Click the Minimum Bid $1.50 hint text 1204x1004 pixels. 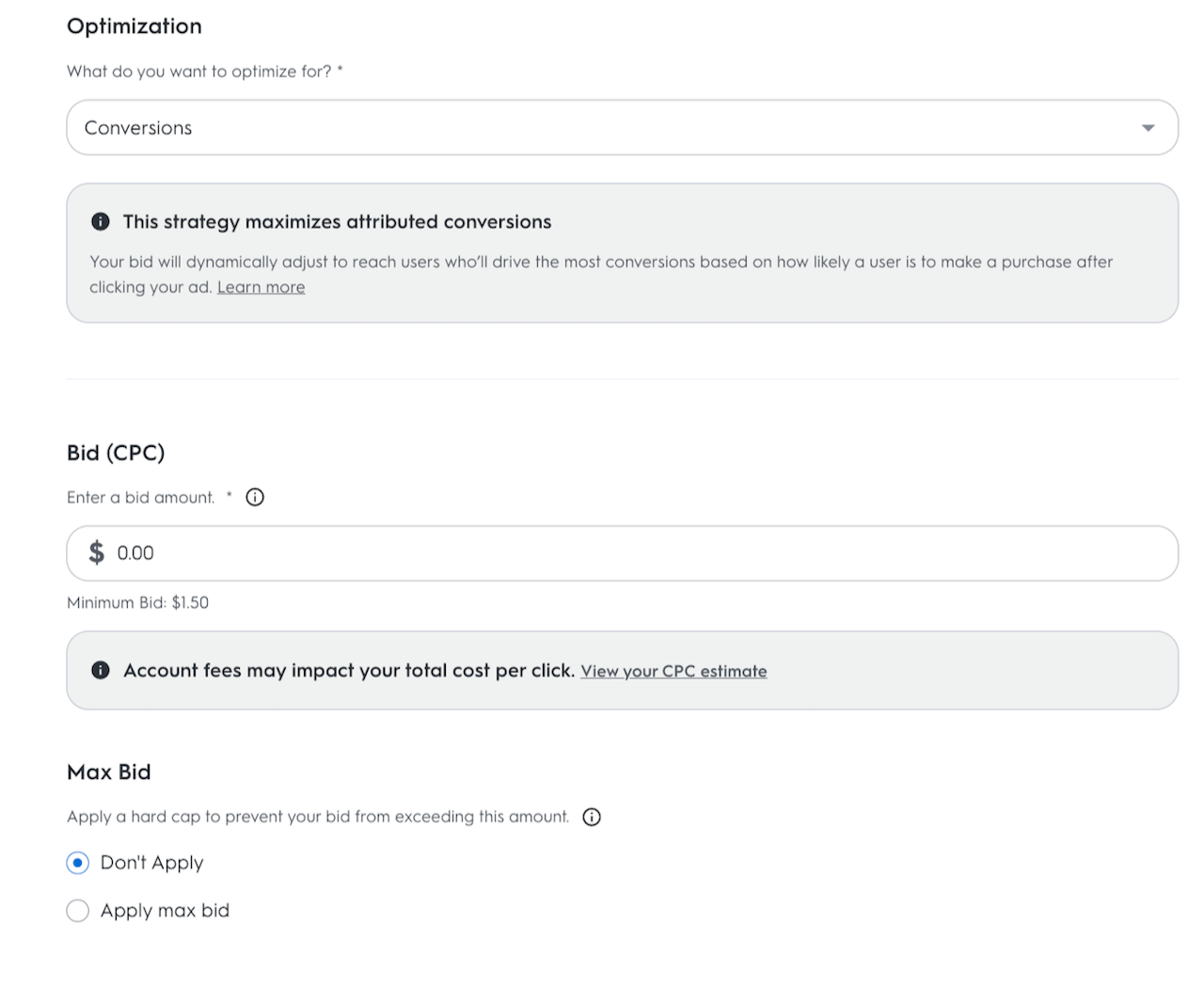(x=138, y=603)
